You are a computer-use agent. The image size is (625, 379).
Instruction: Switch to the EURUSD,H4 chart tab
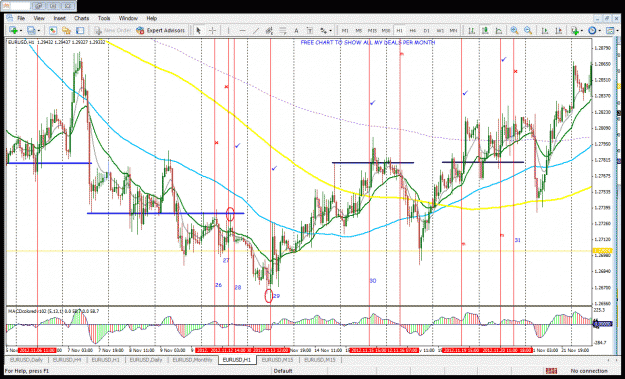(x=66, y=360)
